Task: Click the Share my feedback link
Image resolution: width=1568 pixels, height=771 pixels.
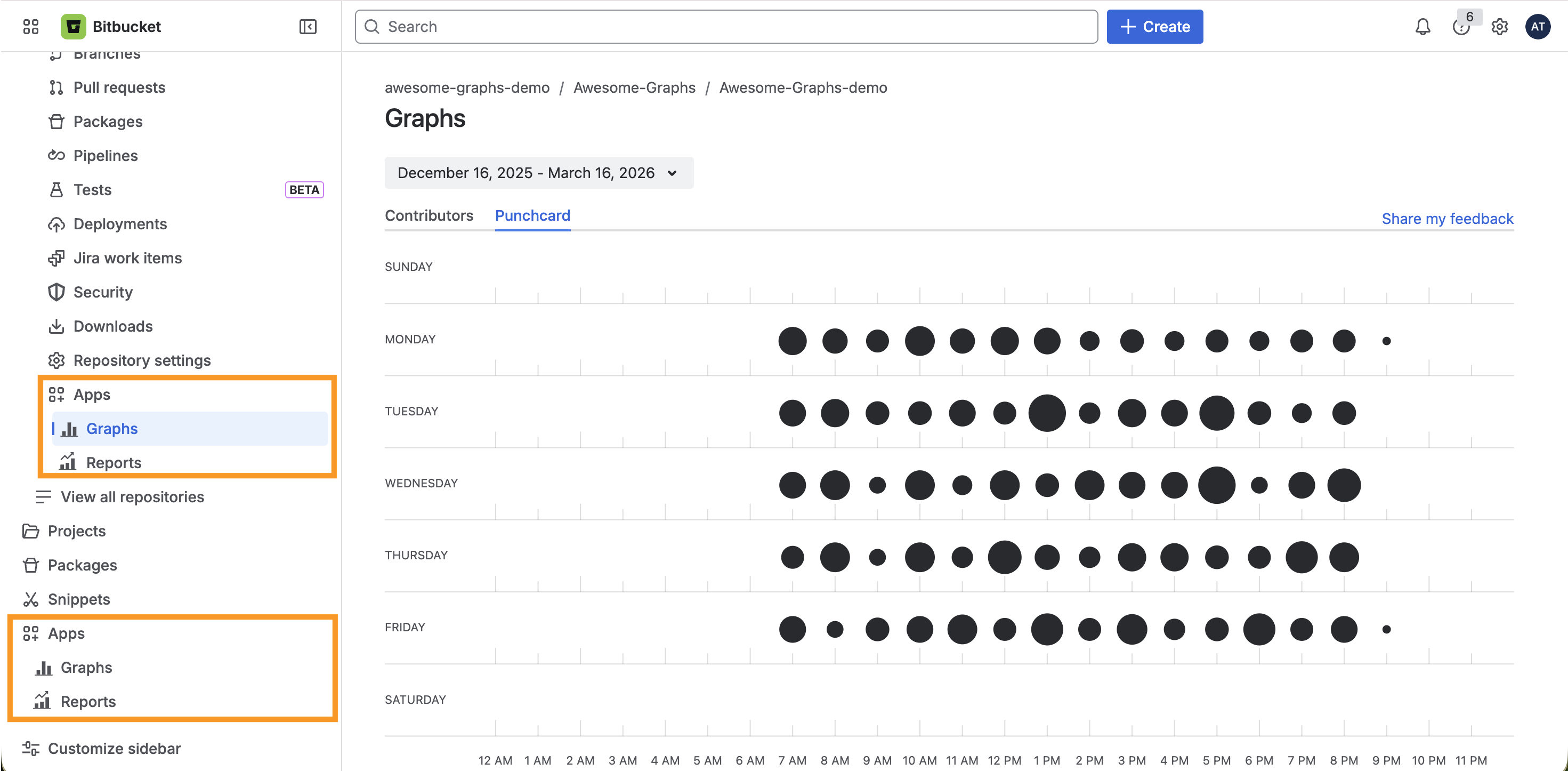Action: tap(1447, 219)
